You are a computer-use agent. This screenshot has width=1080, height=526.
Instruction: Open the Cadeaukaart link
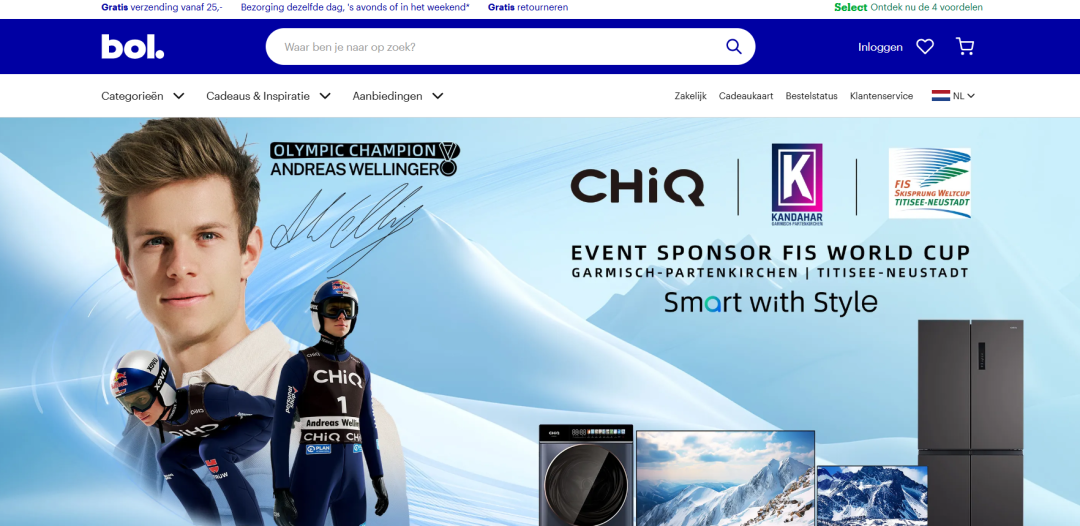[x=746, y=96]
